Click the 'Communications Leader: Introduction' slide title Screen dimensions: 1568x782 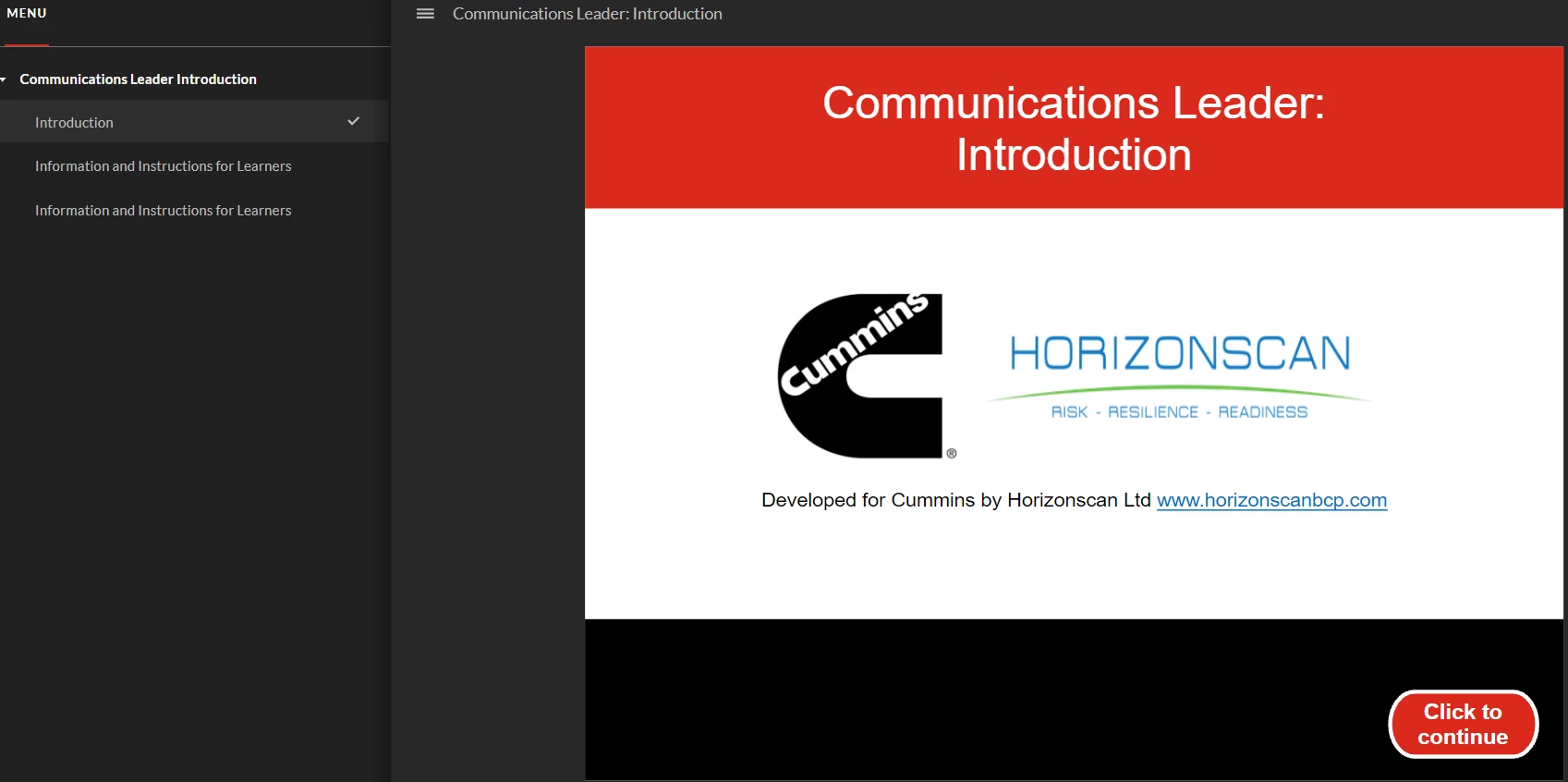click(x=1074, y=128)
